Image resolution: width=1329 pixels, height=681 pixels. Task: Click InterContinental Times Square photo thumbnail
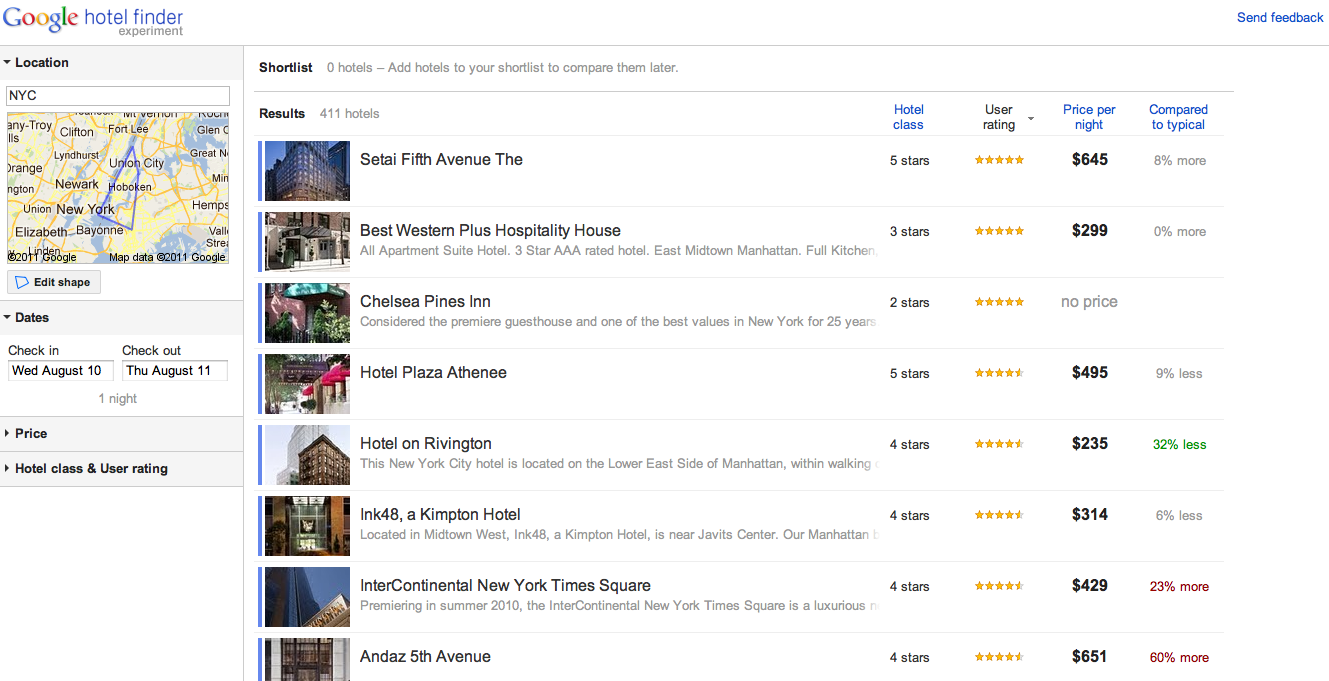(x=308, y=597)
